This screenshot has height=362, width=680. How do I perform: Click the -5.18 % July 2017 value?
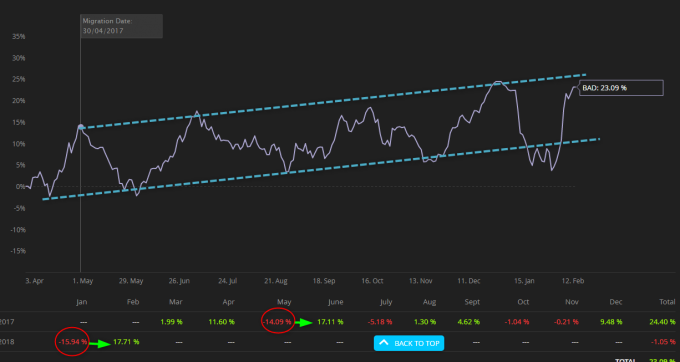(x=380, y=322)
